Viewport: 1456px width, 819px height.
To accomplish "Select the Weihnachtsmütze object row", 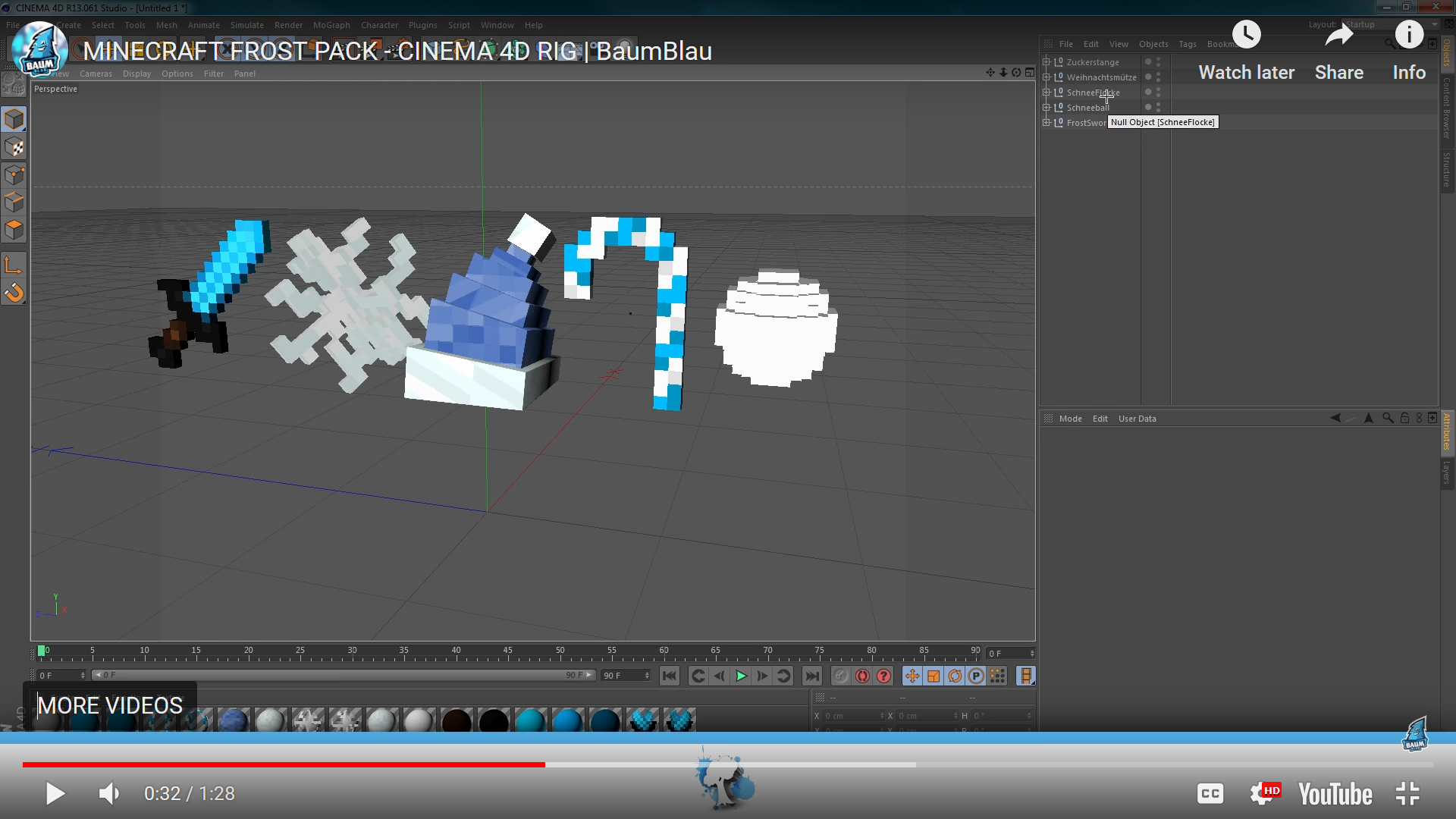I will [1102, 77].
